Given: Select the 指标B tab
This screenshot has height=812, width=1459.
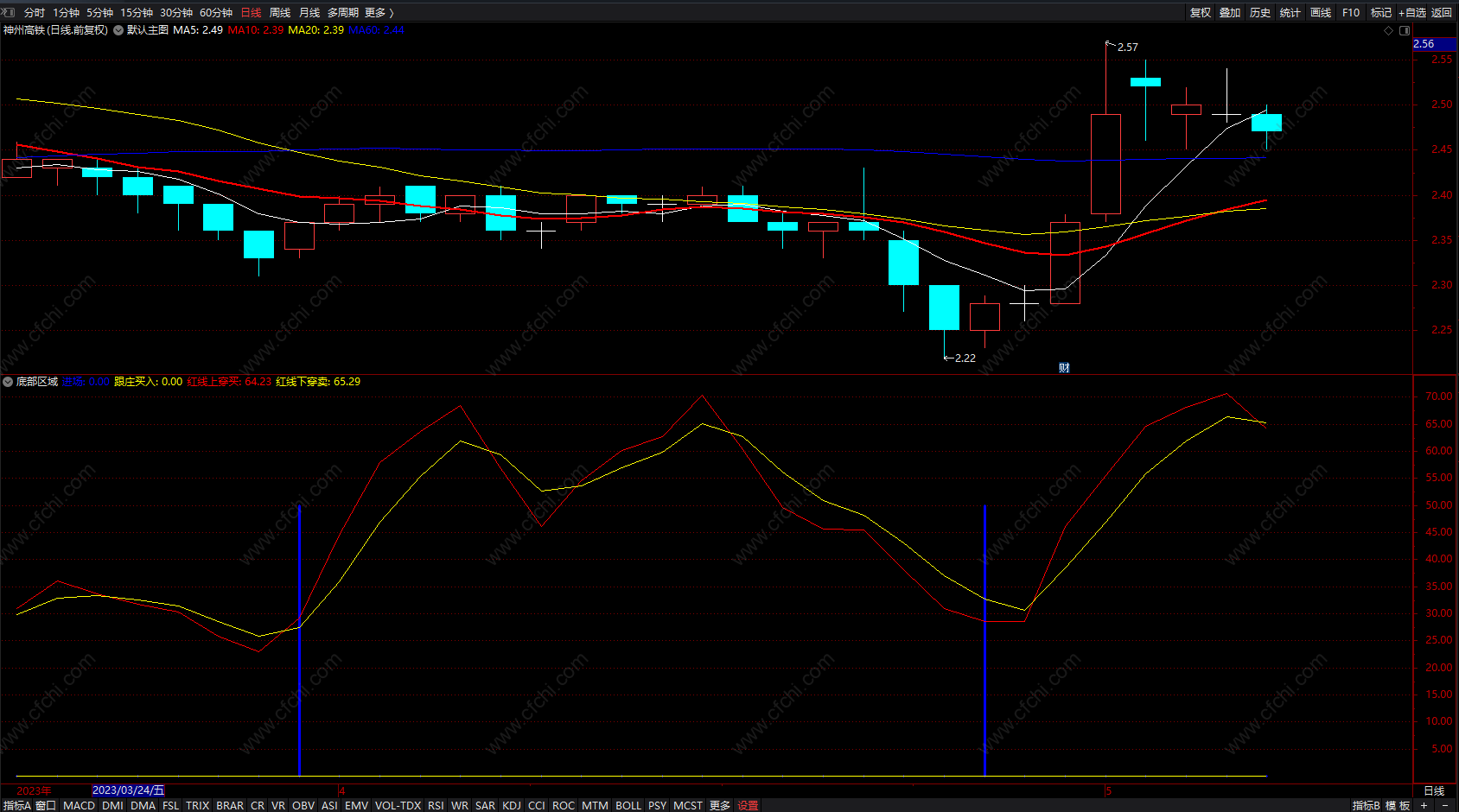Looking at the screenshot, I should (1367, 805).
